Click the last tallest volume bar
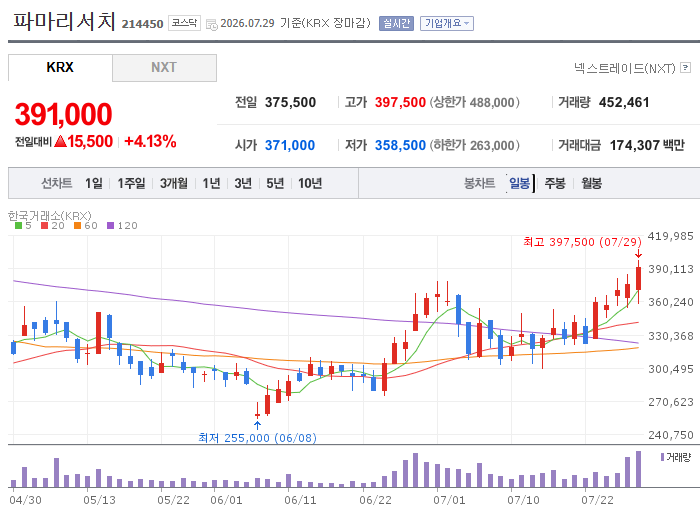 point(638,469)
